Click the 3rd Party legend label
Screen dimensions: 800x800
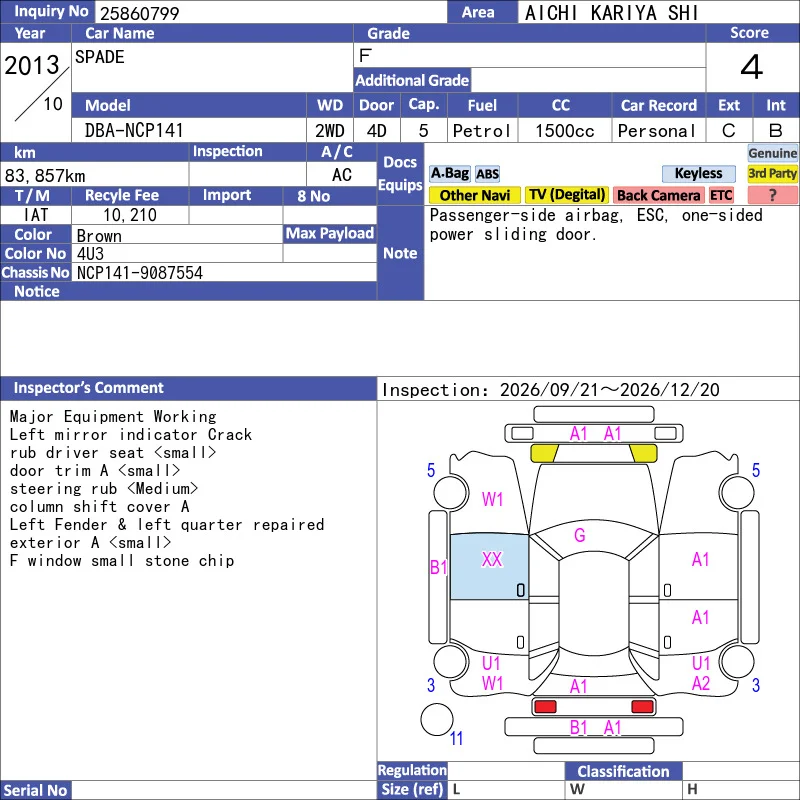pyautogui.click(x=772, y=173)
